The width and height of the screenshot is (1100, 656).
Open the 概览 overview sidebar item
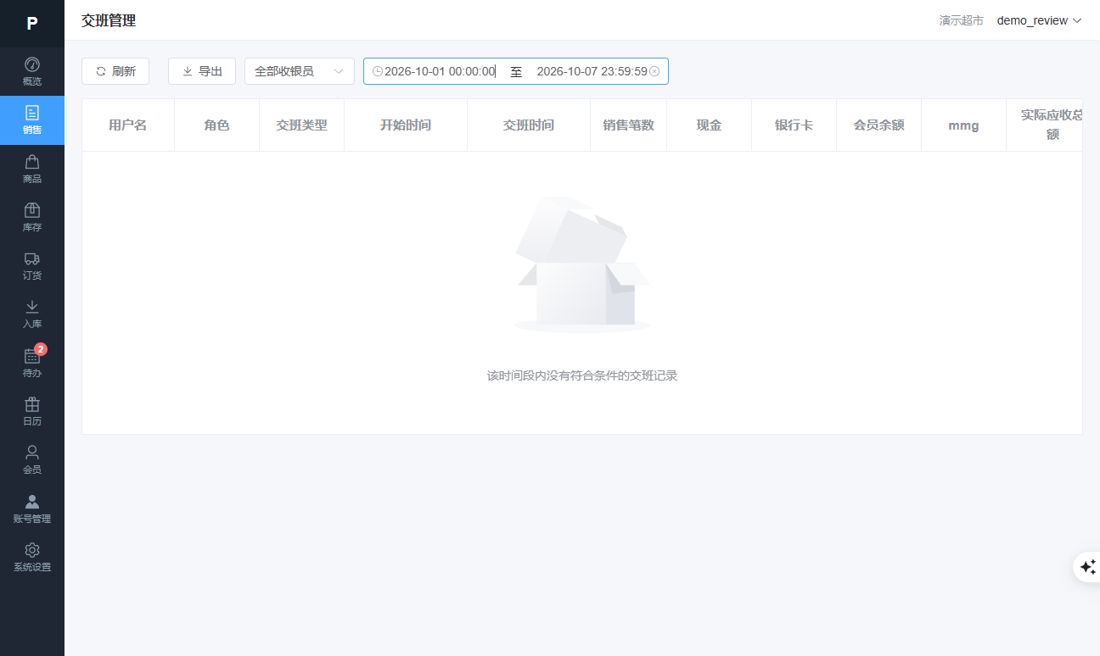tap(32, 72)
